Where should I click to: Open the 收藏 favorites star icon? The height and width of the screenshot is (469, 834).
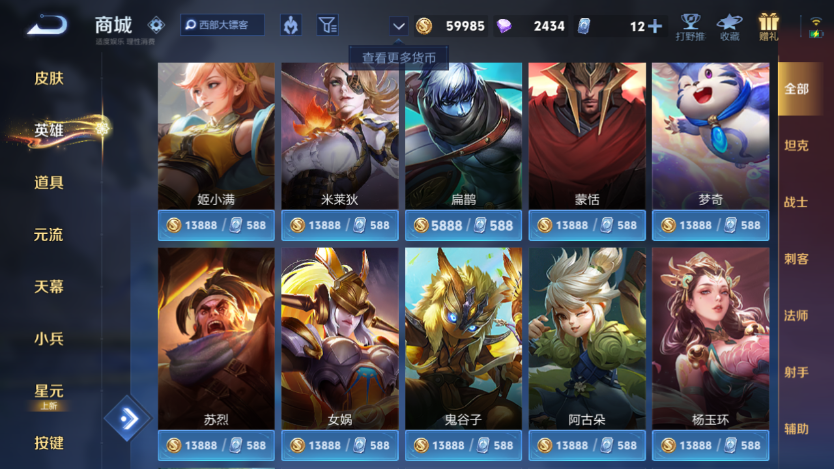coord(729,27)
